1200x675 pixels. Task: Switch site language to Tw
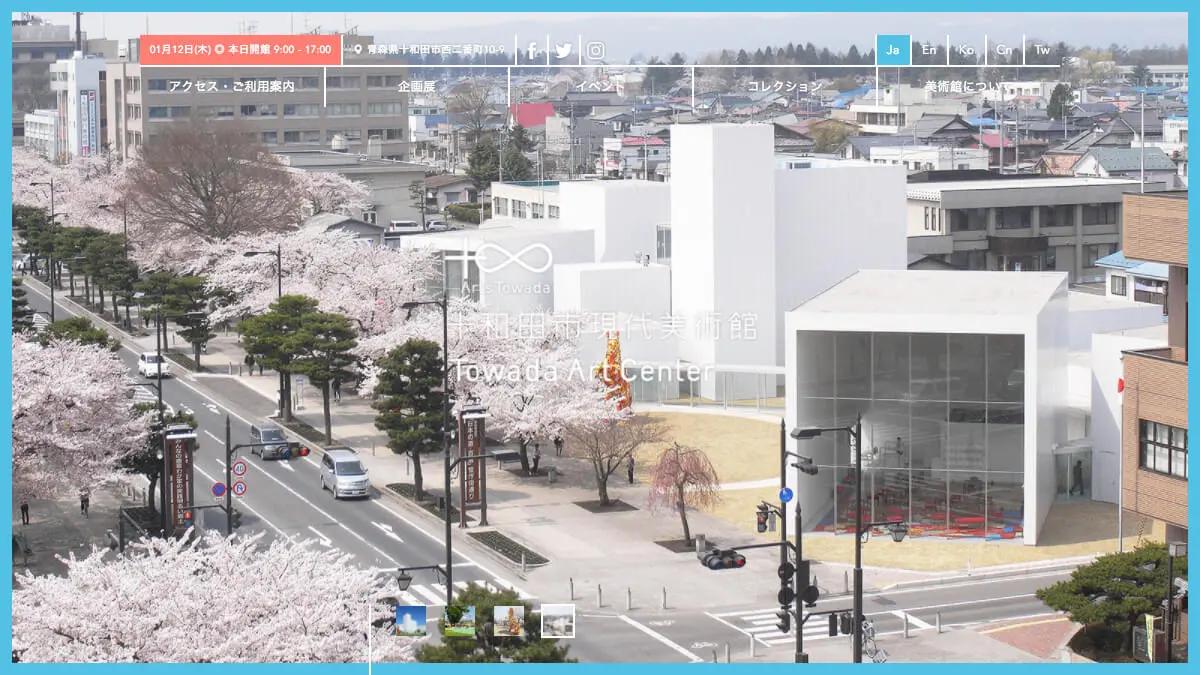tap(1042, 50)
